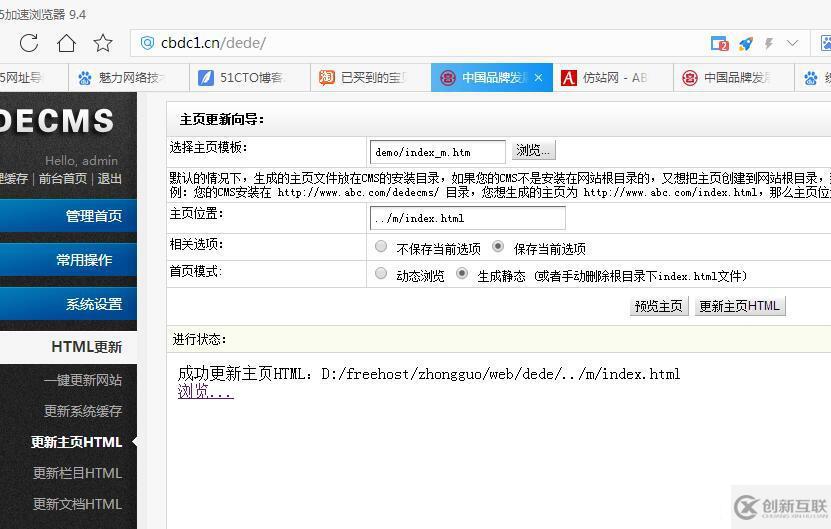Click the shield security icon in address bar
This screenshot has width=831, height=529.
pos(147,42)
